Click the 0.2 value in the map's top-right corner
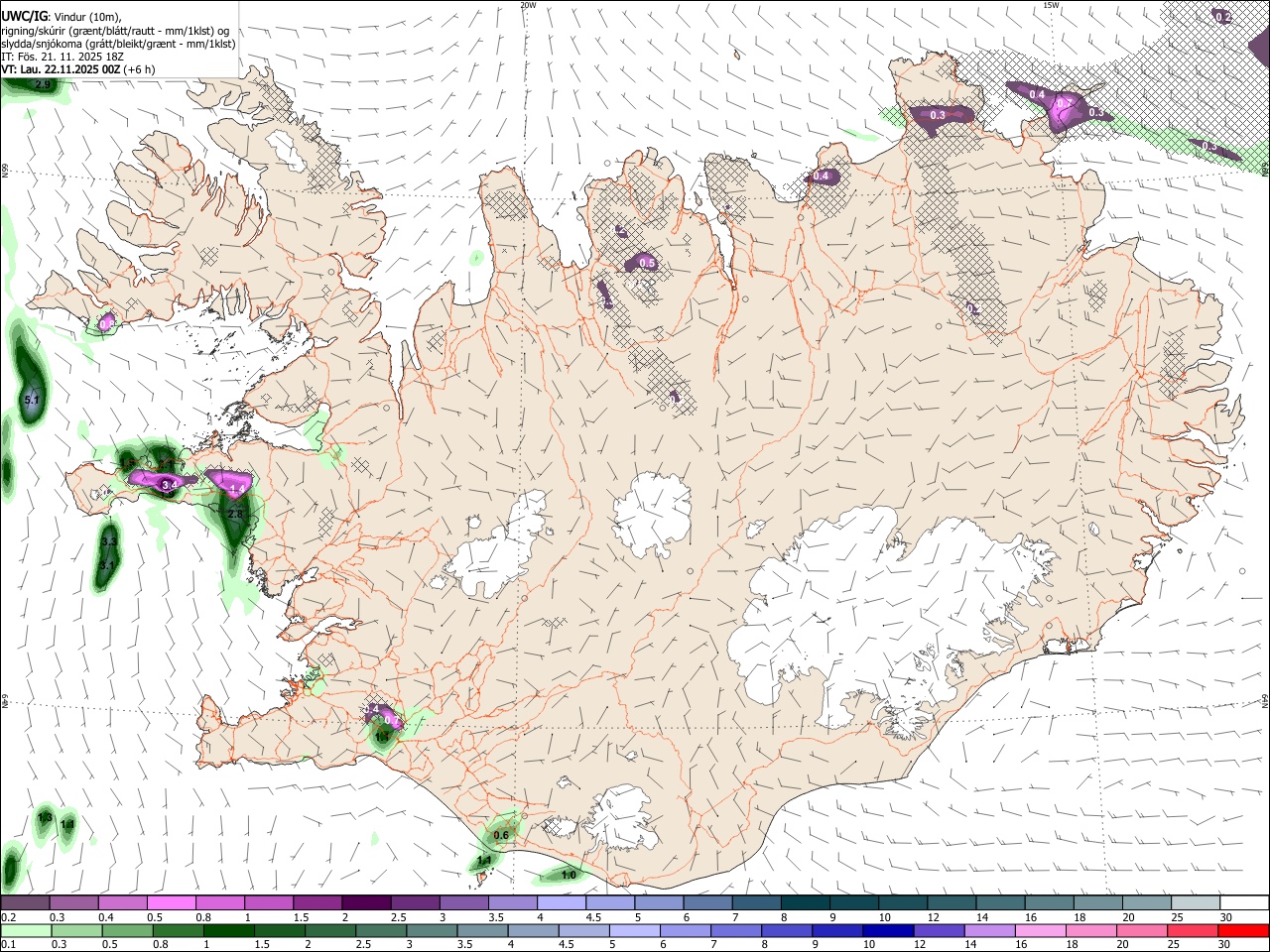 (1223, 17)
